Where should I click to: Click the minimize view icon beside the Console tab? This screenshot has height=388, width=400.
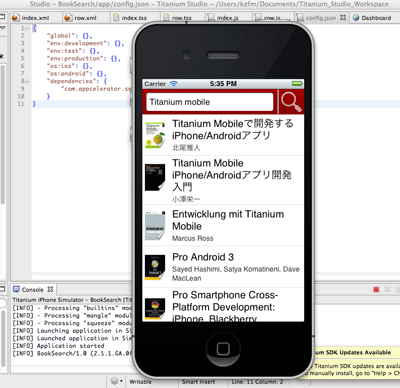click(x=3, y=289)
